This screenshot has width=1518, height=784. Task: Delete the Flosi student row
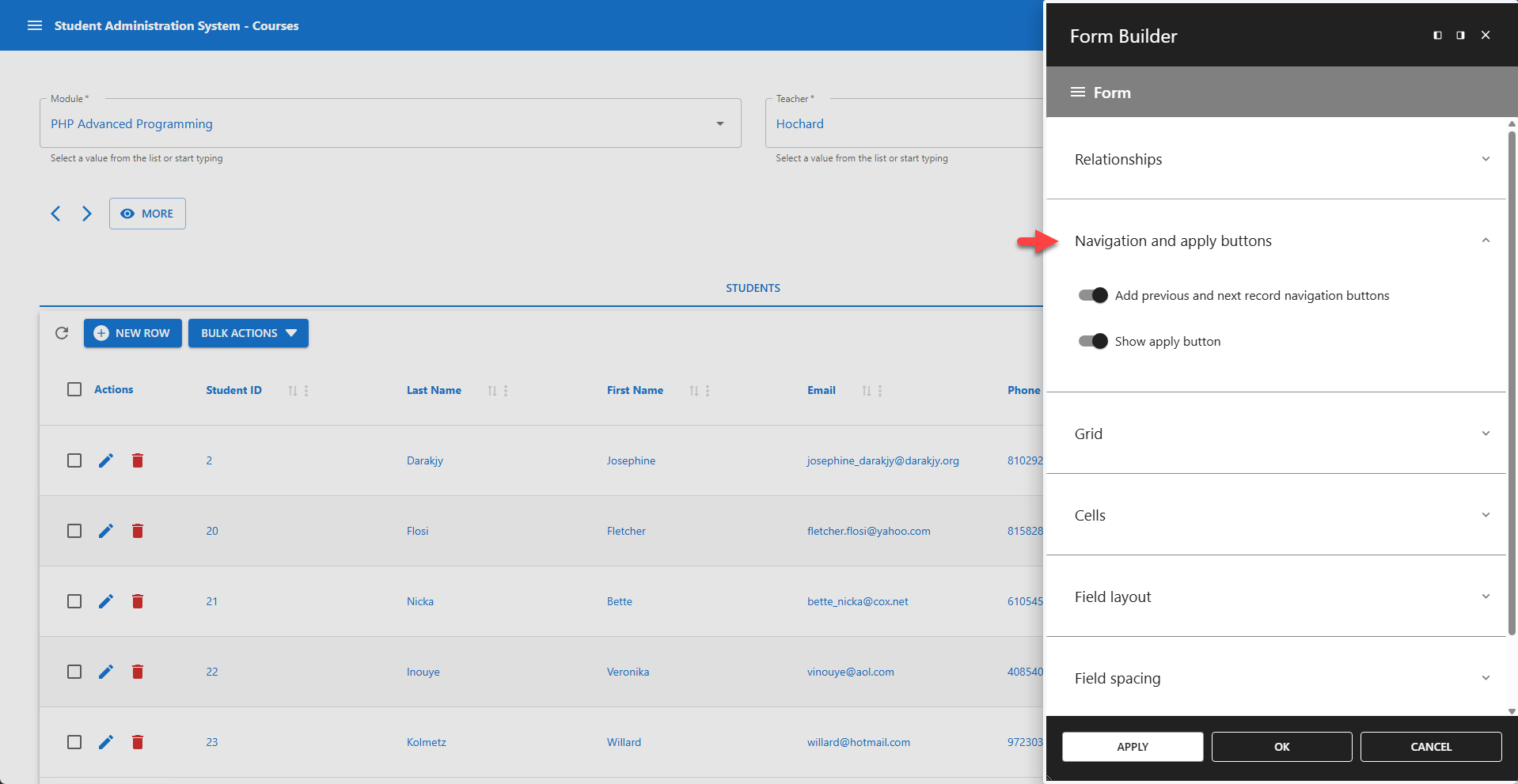coord(138,531)
